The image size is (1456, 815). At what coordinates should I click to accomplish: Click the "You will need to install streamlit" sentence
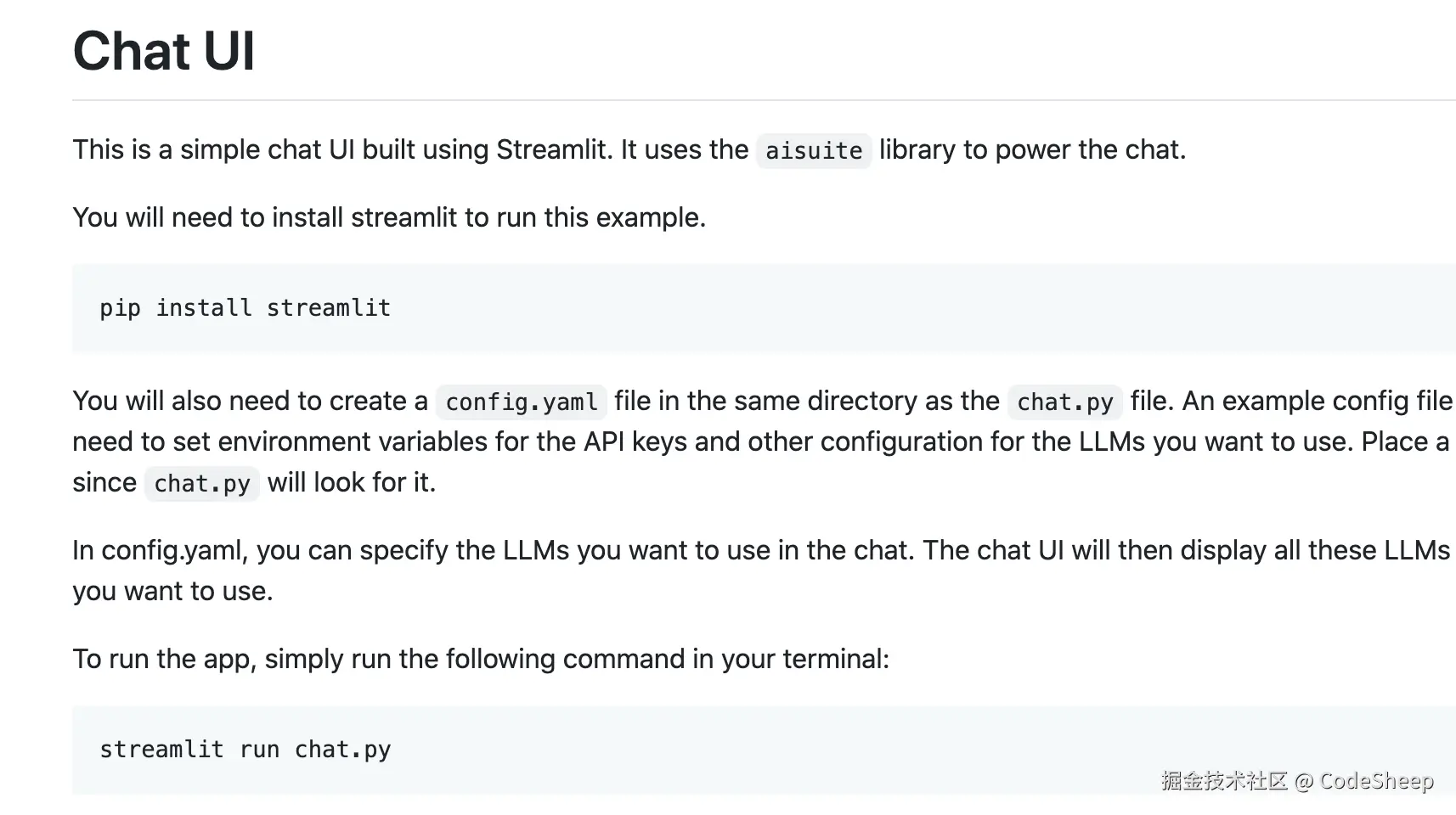(x=389, y=218)
